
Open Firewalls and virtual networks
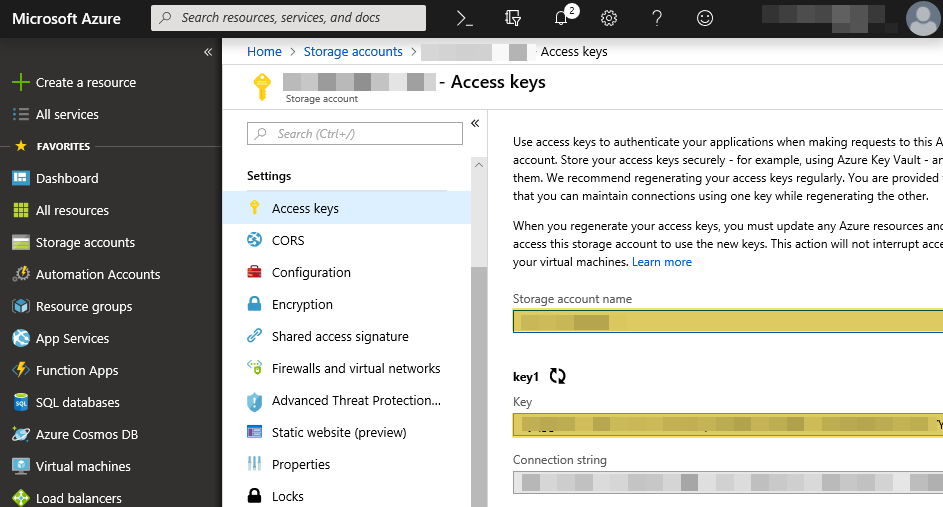[356, 369]
